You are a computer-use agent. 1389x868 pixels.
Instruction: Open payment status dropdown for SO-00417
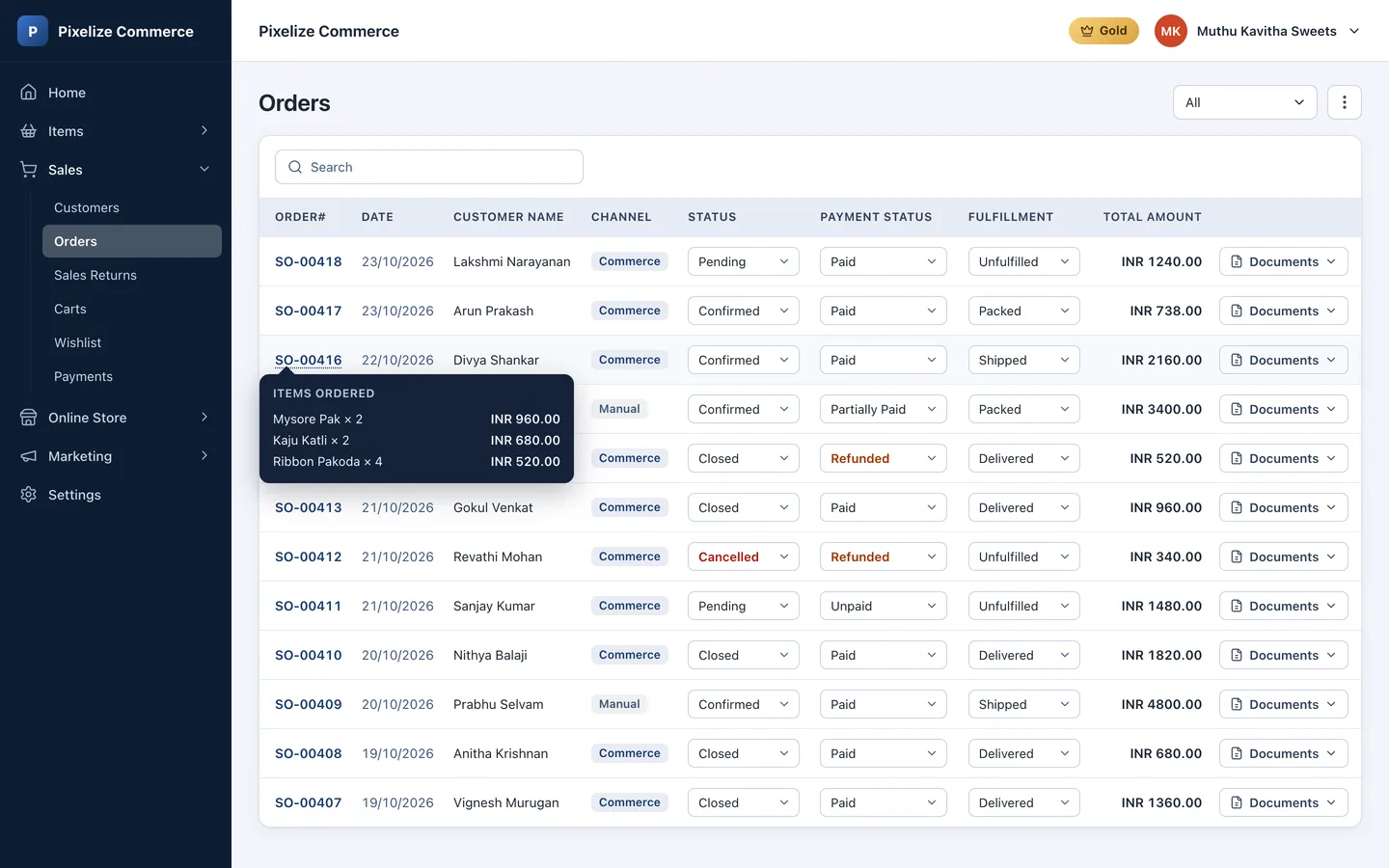tap(884, 311)
